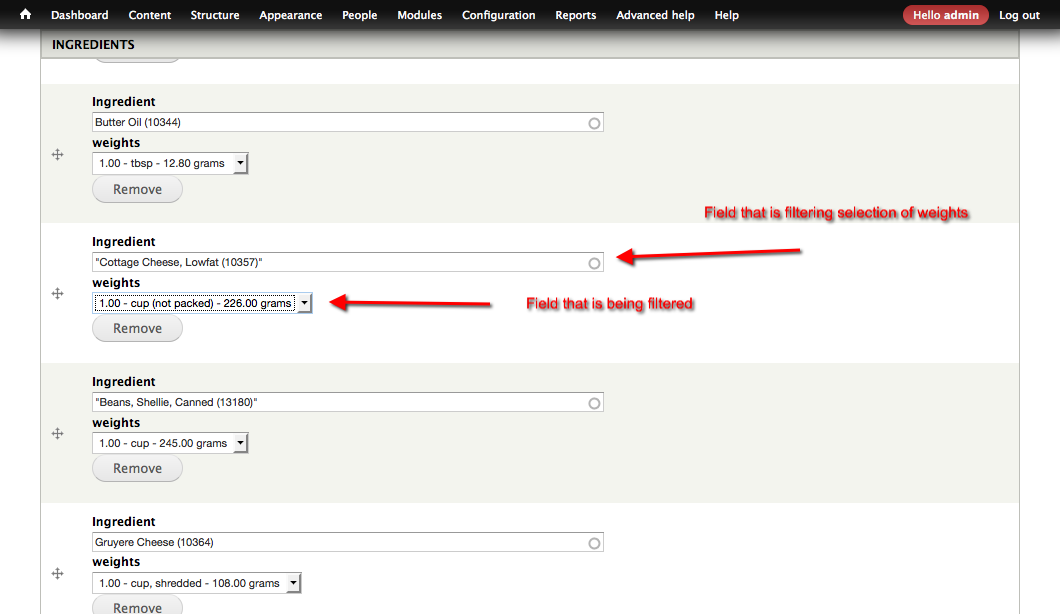Remove the Butter Oil ingredient

[137, 189]
